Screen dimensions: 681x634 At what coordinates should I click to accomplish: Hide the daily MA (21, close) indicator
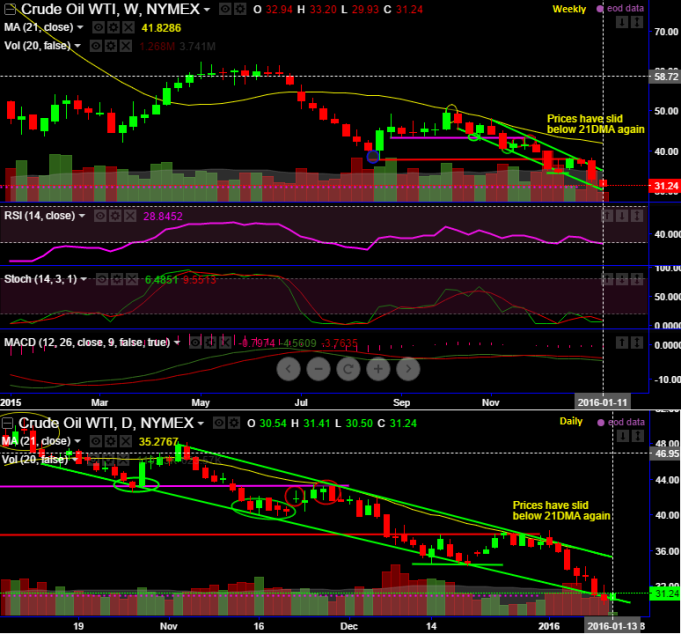(96, 442)
